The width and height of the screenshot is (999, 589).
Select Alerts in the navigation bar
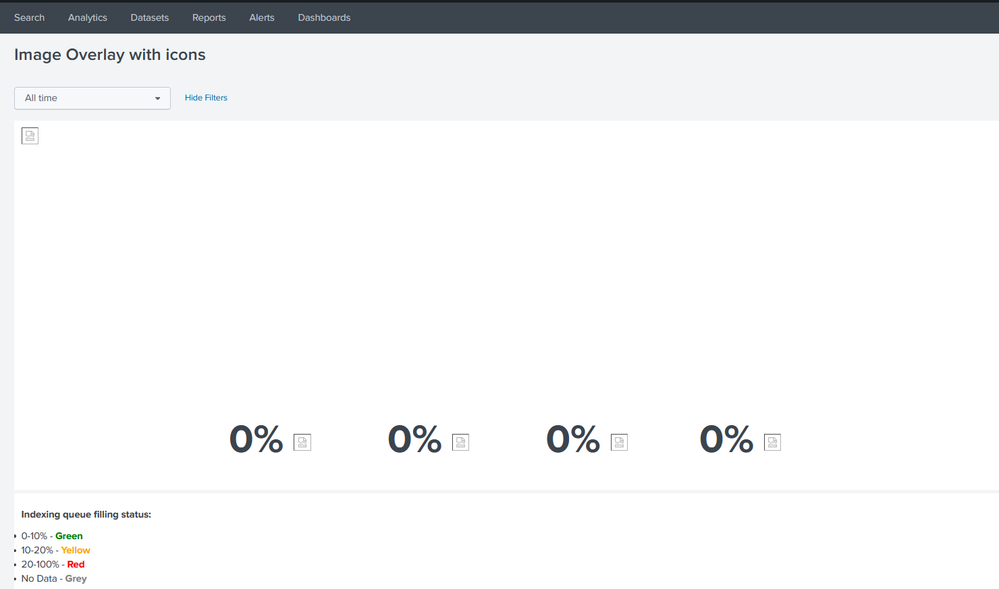pos(261,17)
